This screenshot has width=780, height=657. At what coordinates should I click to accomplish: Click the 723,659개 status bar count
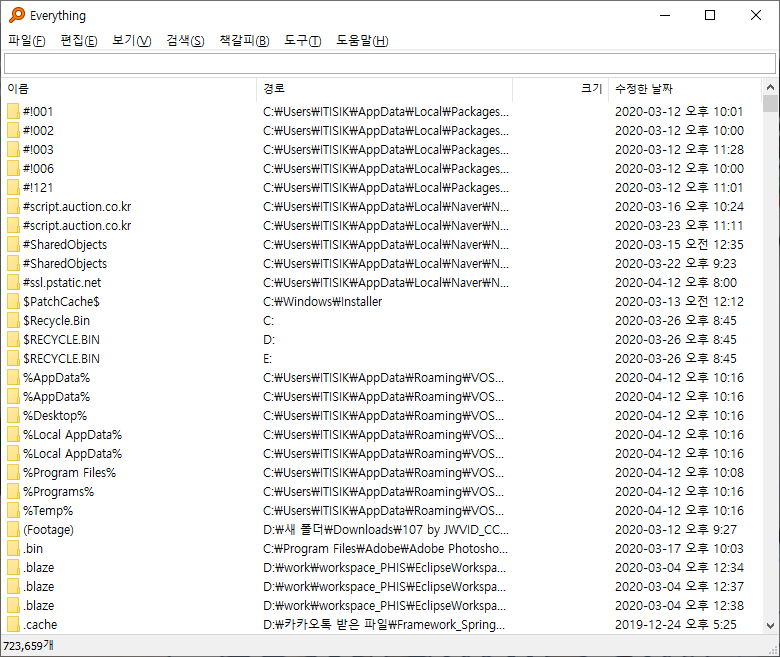28,646
